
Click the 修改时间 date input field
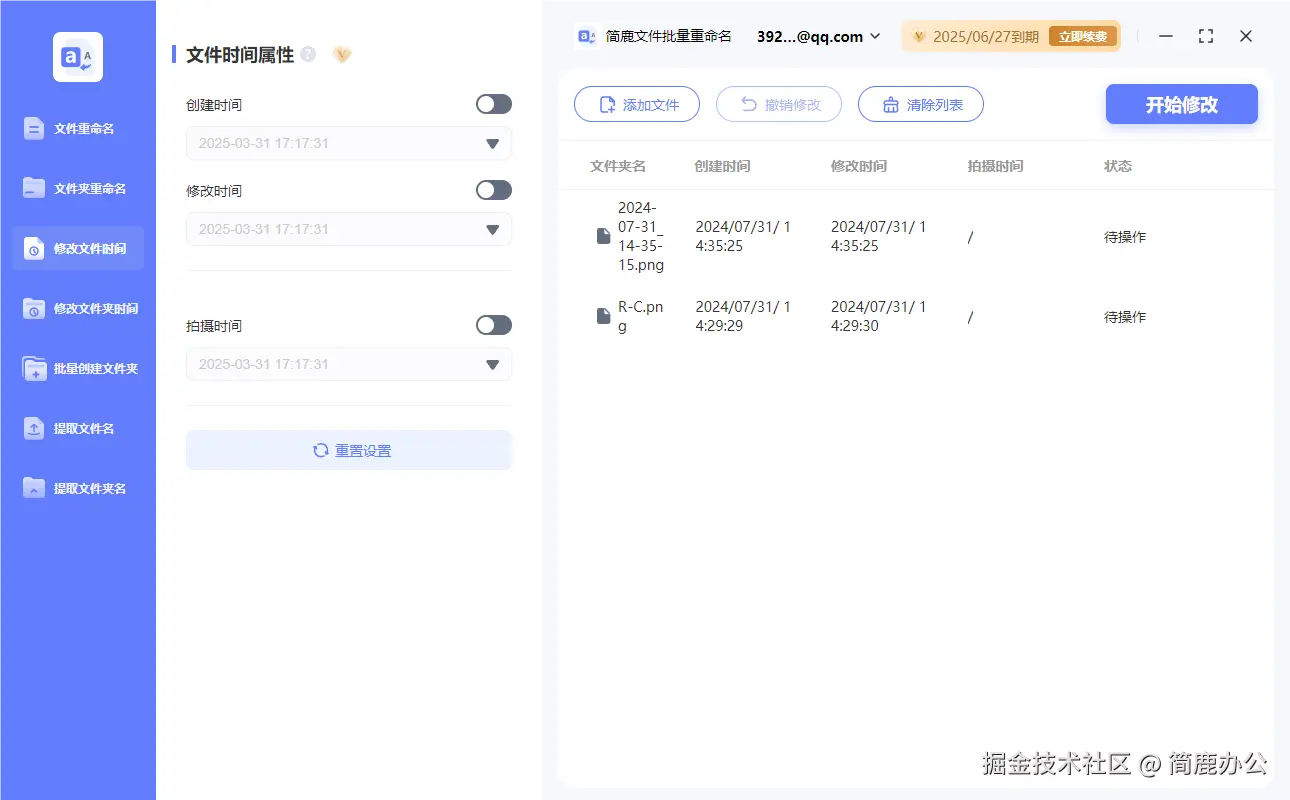(349, 229)
